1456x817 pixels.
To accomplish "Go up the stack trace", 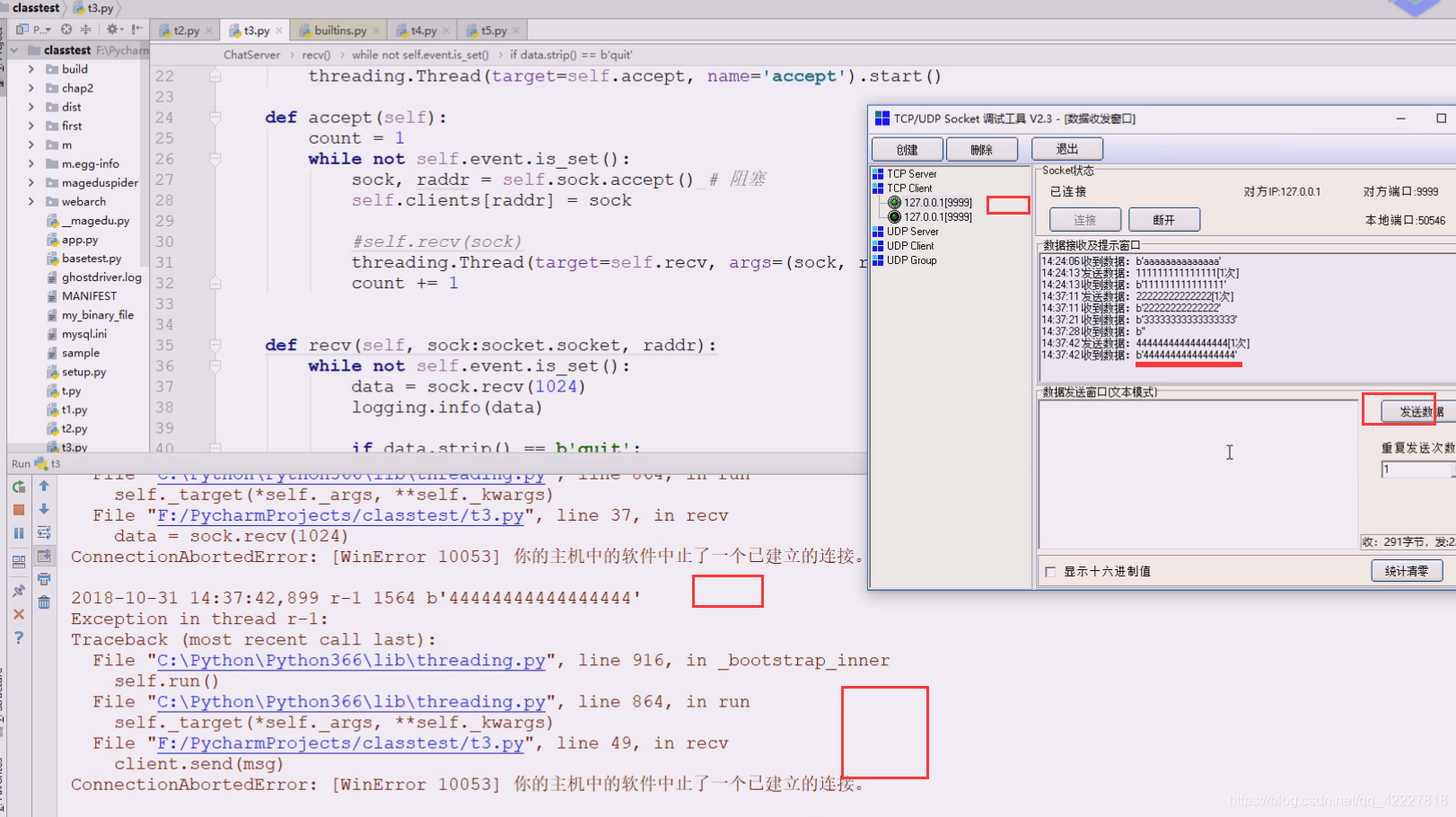I will [44, 486].
